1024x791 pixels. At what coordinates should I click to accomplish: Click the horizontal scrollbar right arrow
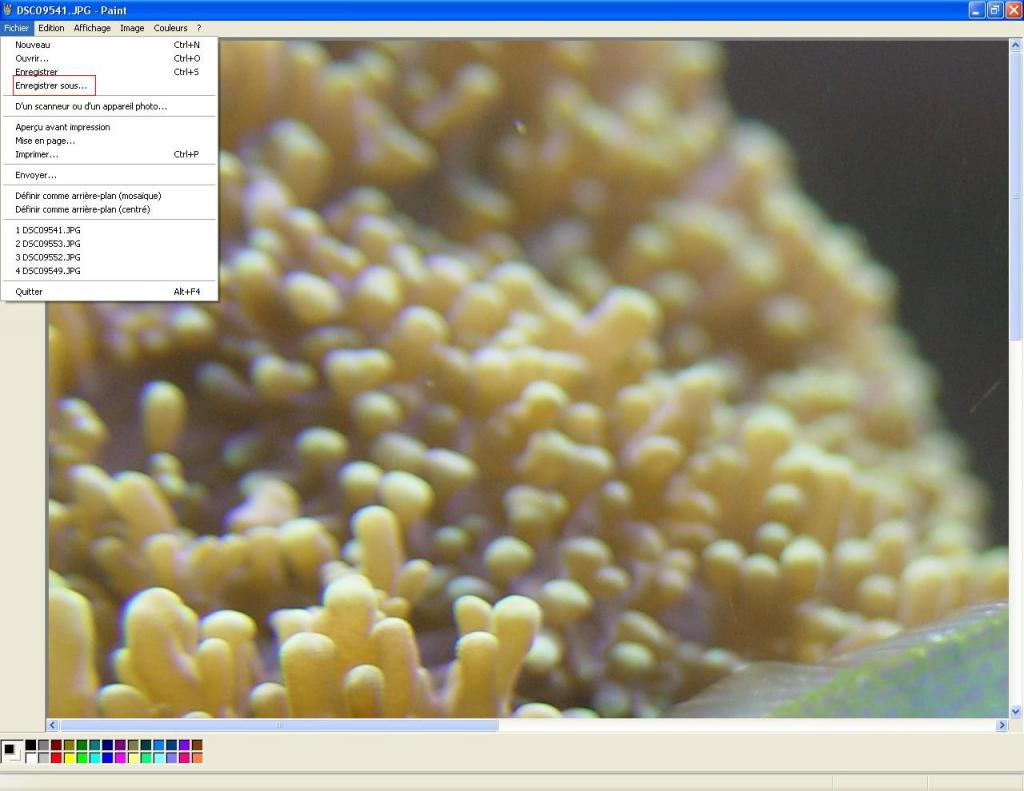tap(1002, 725)
